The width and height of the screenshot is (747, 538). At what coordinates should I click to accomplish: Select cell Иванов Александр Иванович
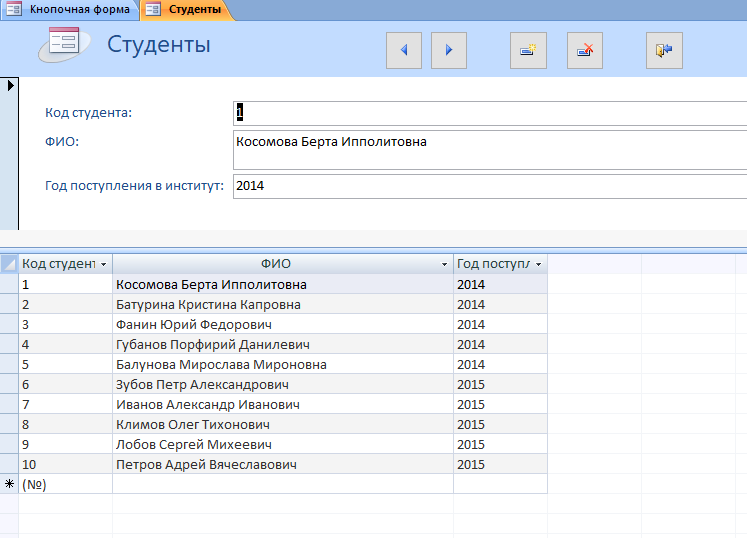click(283, 405)
